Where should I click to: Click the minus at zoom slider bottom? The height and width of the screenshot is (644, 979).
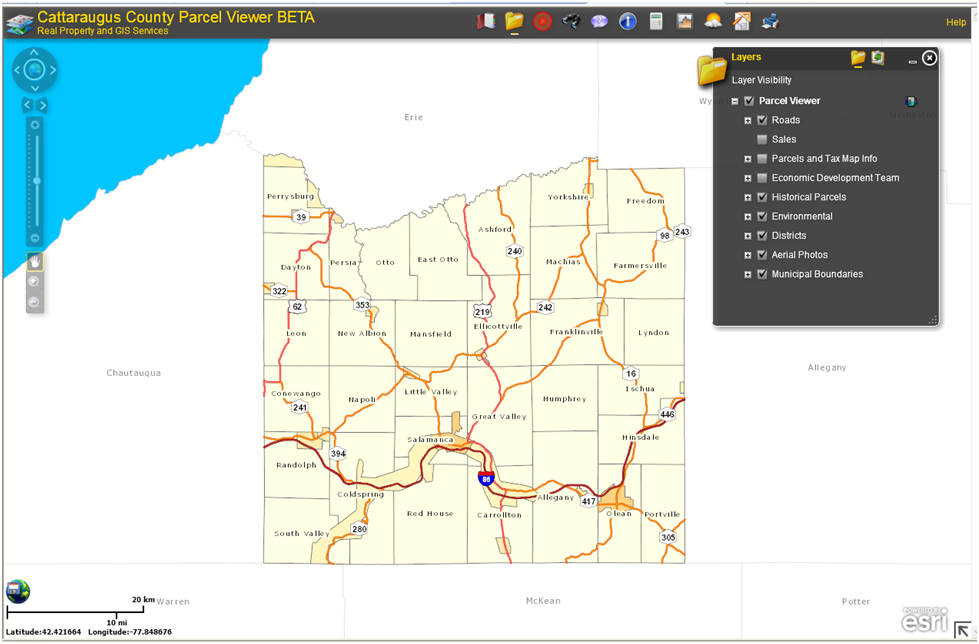tap(35, 238)
